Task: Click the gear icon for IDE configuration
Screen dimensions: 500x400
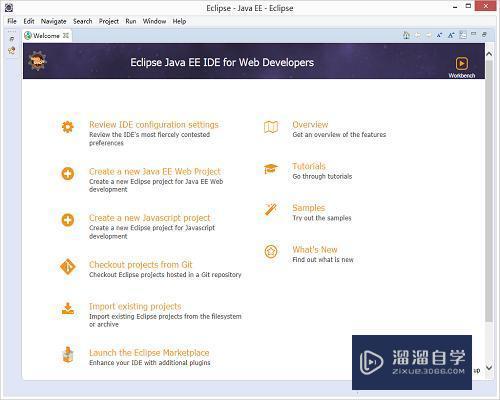Action: 68,127
